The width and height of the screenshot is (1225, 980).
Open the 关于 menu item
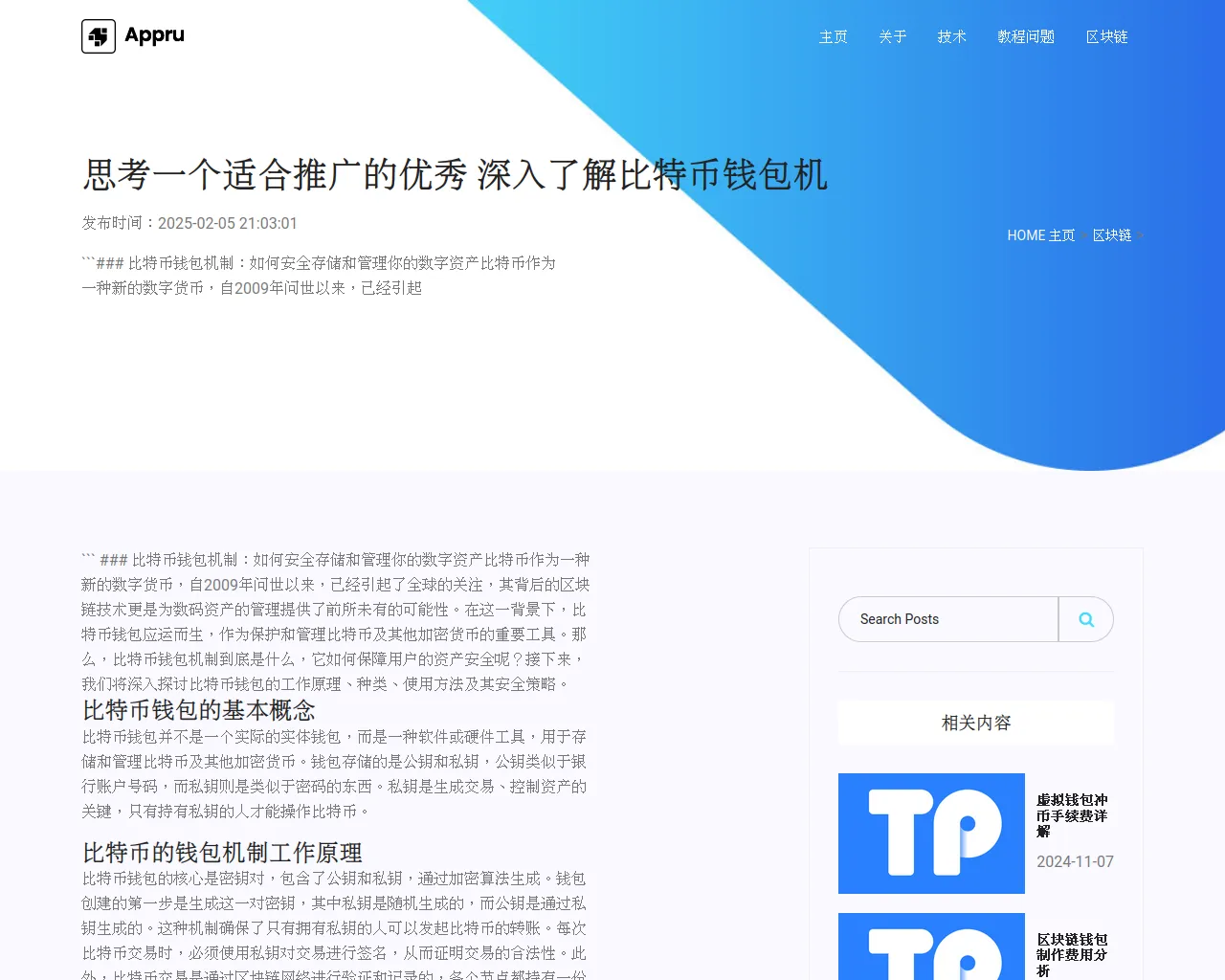893,36
